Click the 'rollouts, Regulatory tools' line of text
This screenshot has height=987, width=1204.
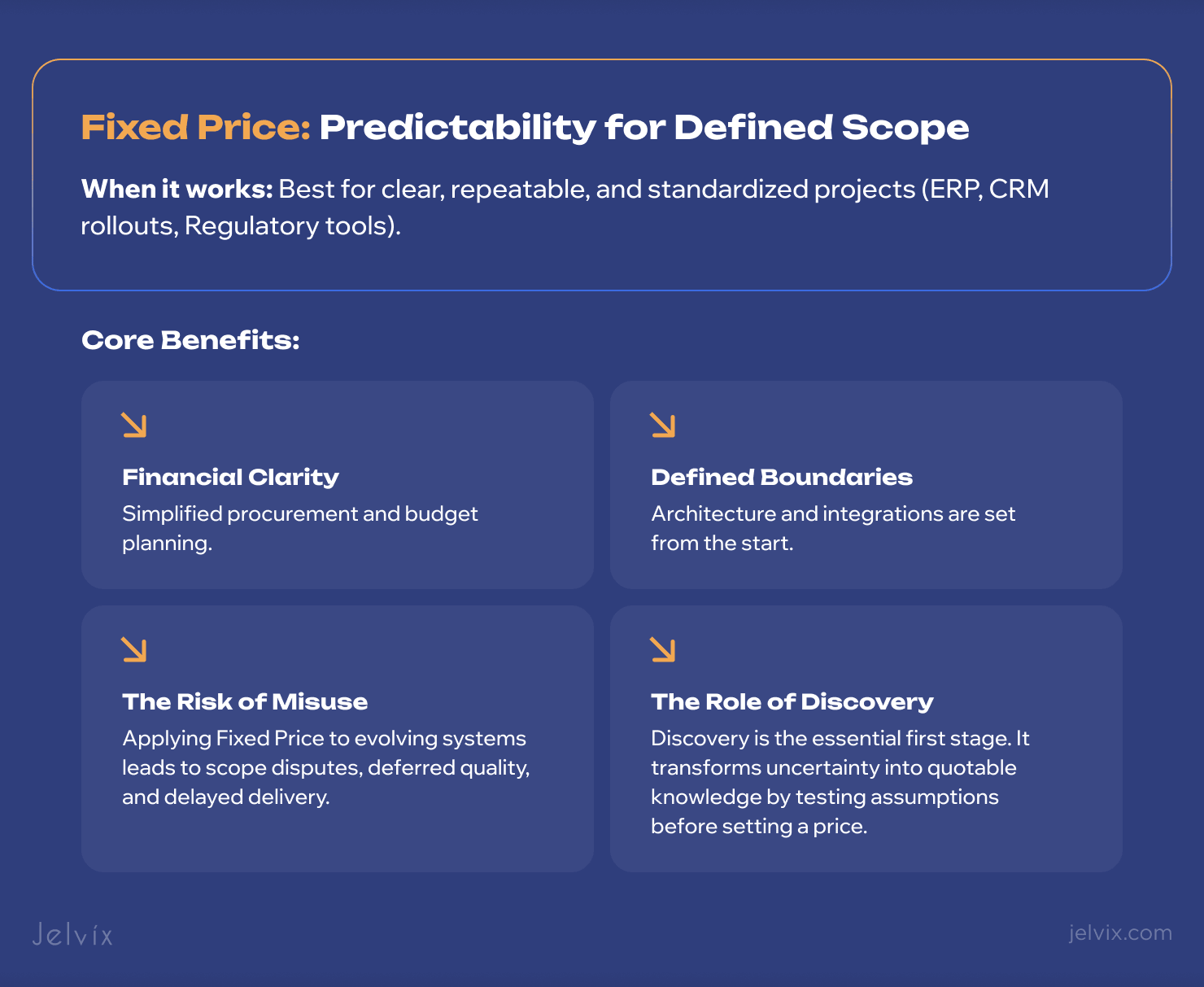click(x=241, y=225)
